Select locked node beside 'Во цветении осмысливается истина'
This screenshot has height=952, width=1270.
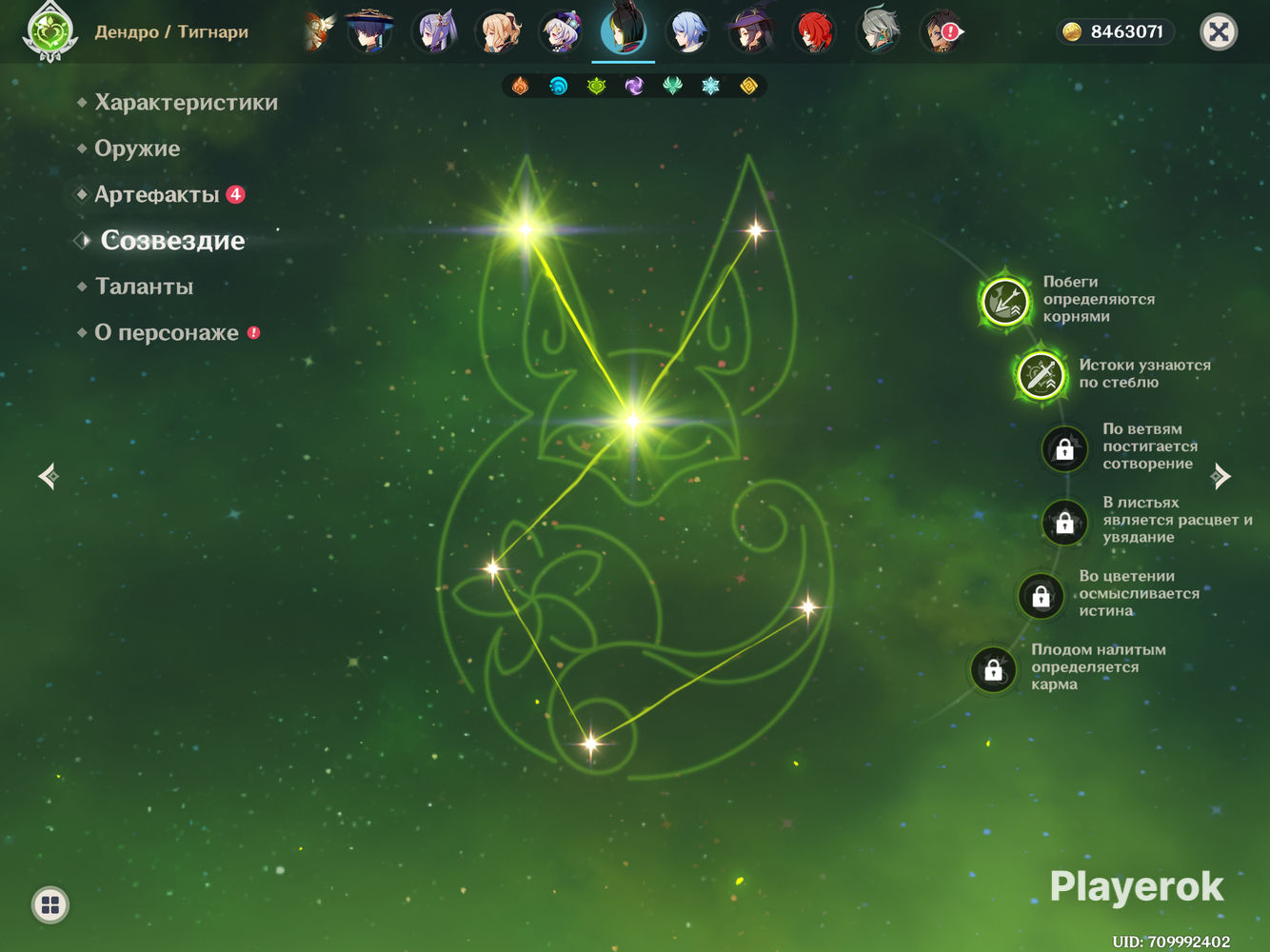click(1041, 596)
